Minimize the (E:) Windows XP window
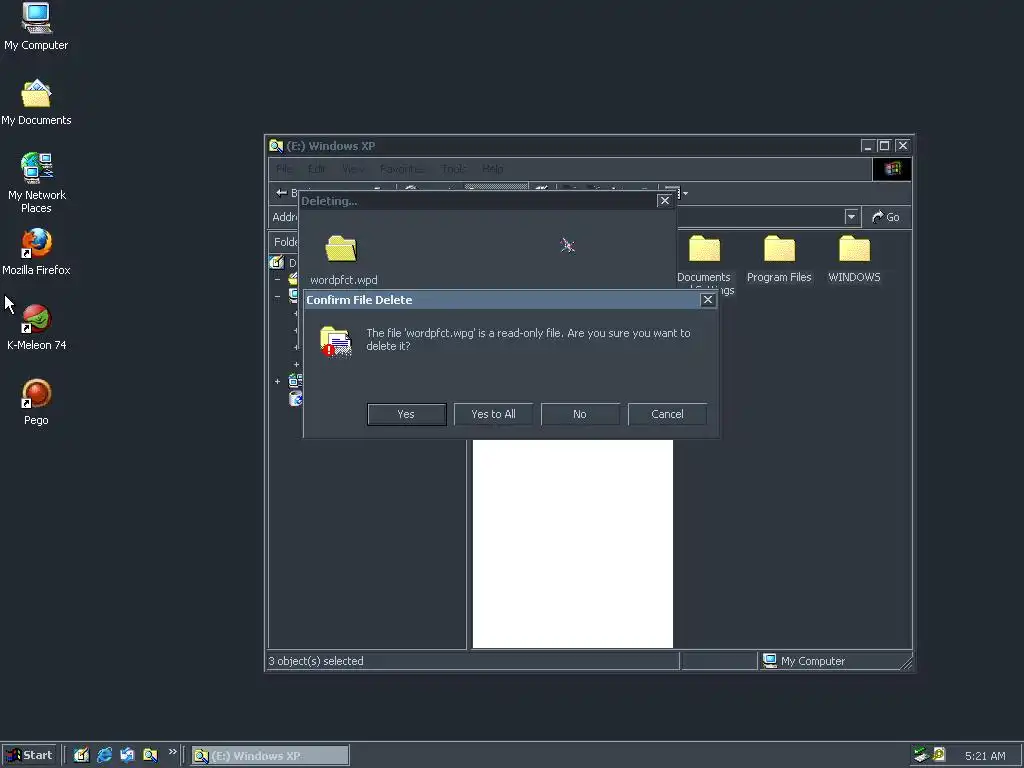The width and height of the screenshot is (1024, 768). [x=867, y=146]
